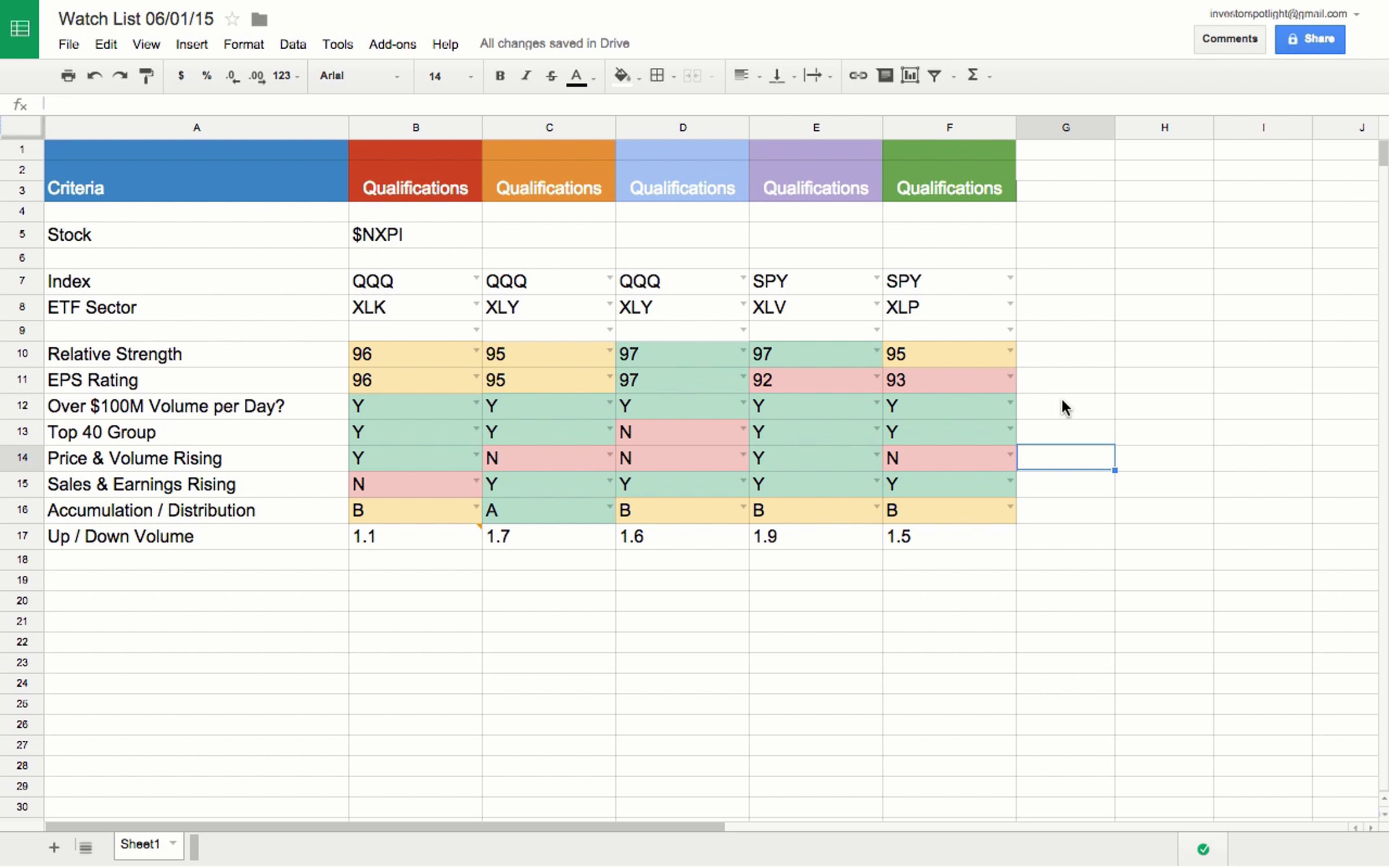This screenshot has height=868, width=1389.
Task: Open the Functions sigma menu
Action: click(x=973, y=75)
